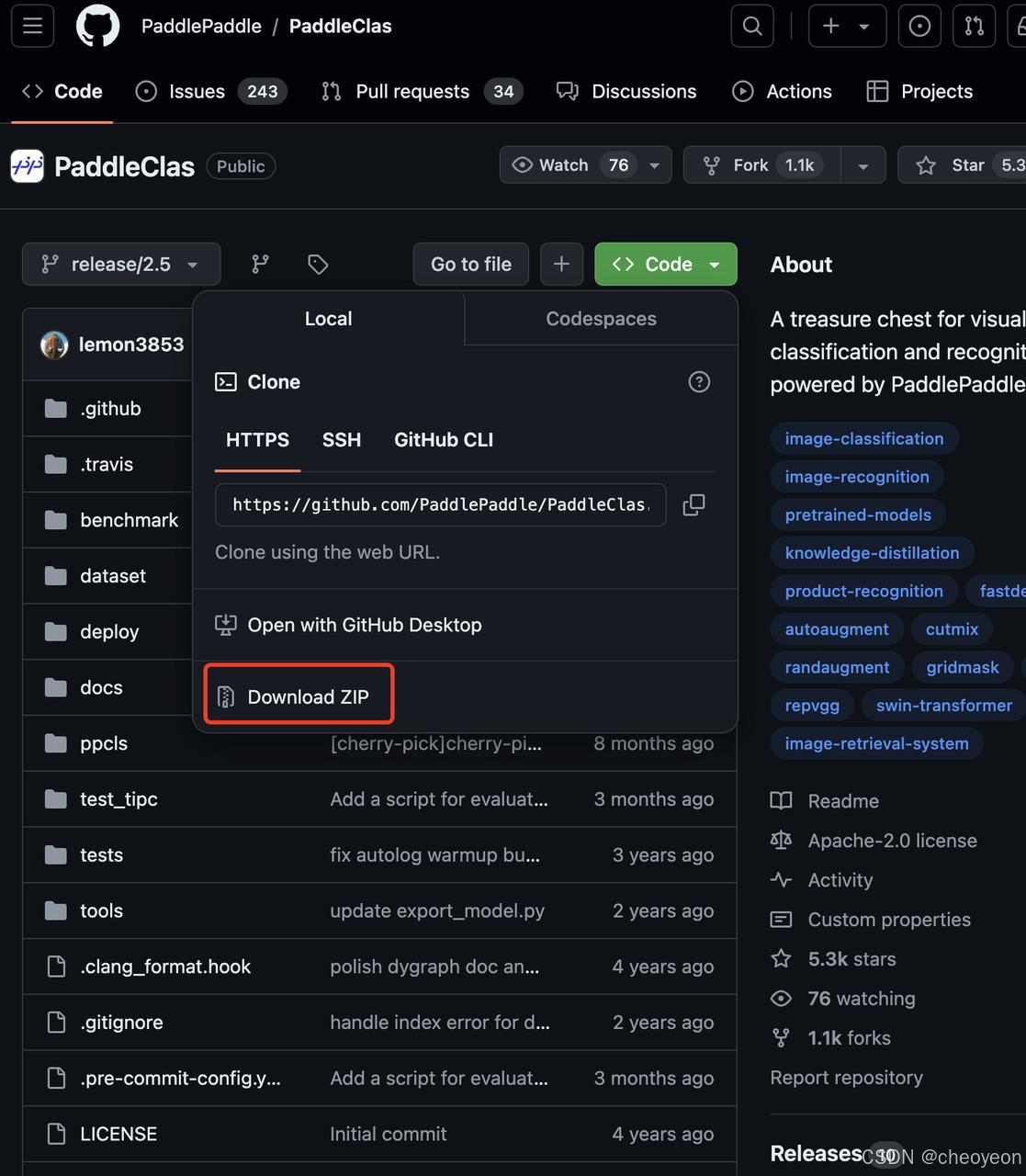1026x1176 pixels.
Task: Open the .clang_format.hook file
Action: point(165,967)
